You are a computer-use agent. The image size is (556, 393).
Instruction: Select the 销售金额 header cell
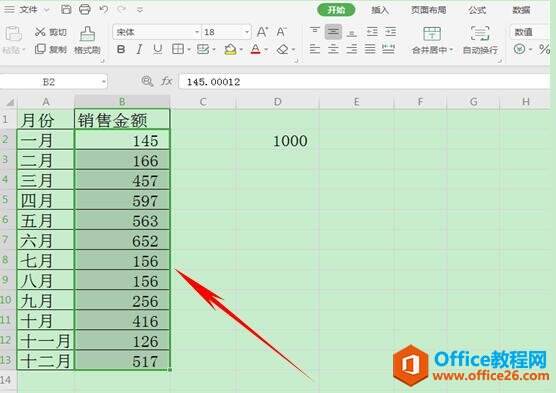[x=122, y=120]
